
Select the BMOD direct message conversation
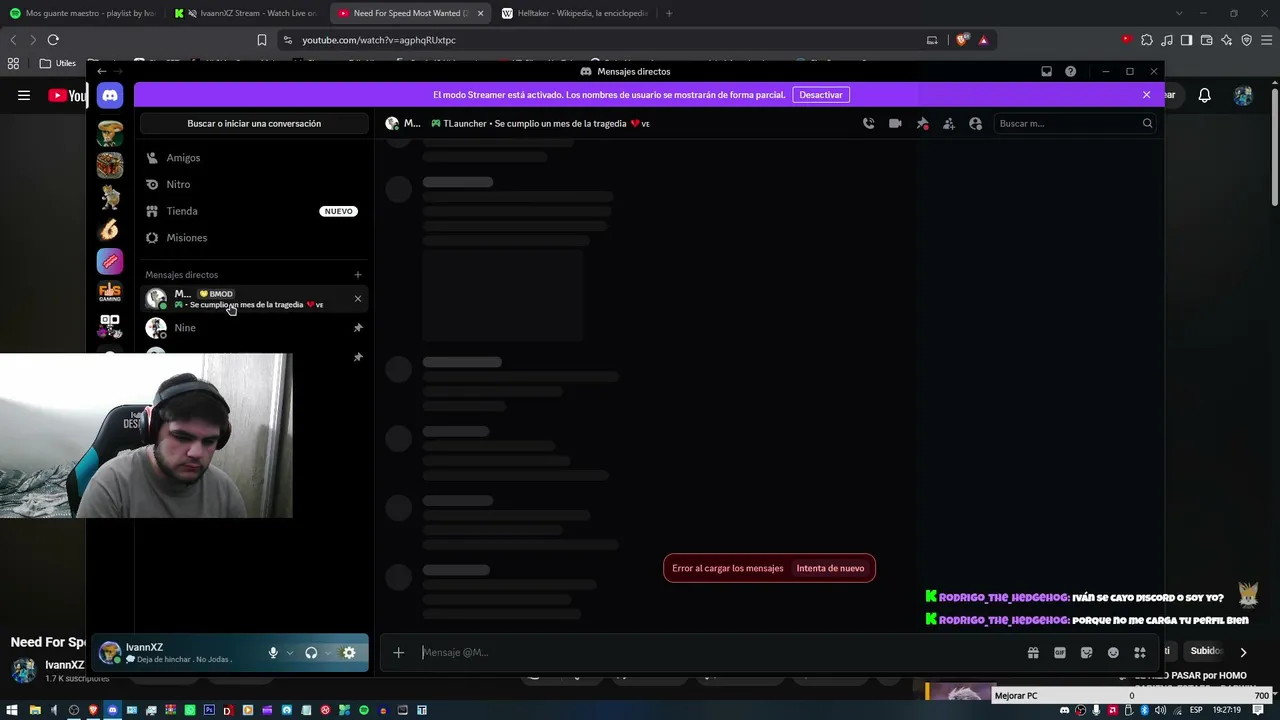(x=253, y=299)
